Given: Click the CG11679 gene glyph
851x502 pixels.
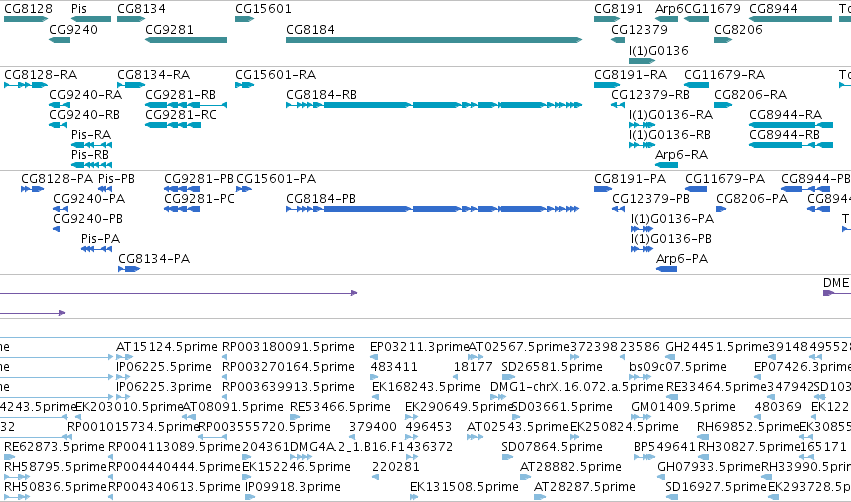Looking at the screenshot, I should point(696,19).
